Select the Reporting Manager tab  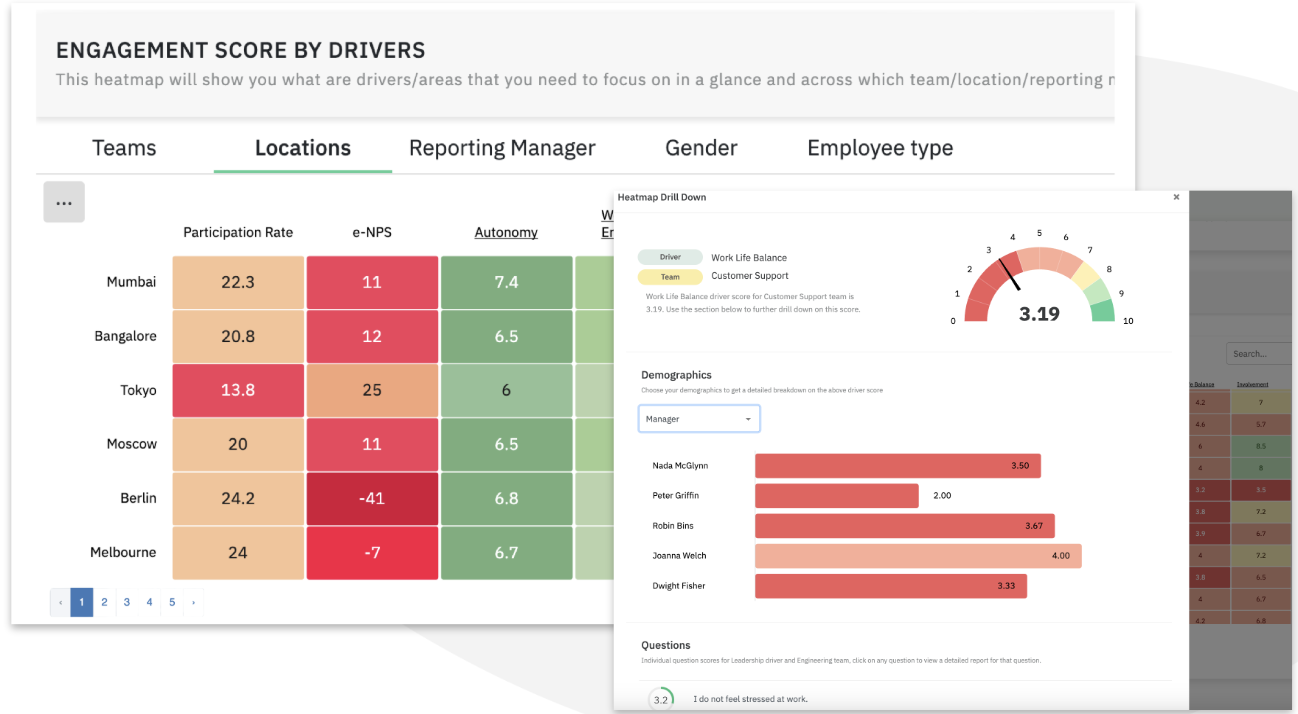pyautogui.click(x=502, y=148)
